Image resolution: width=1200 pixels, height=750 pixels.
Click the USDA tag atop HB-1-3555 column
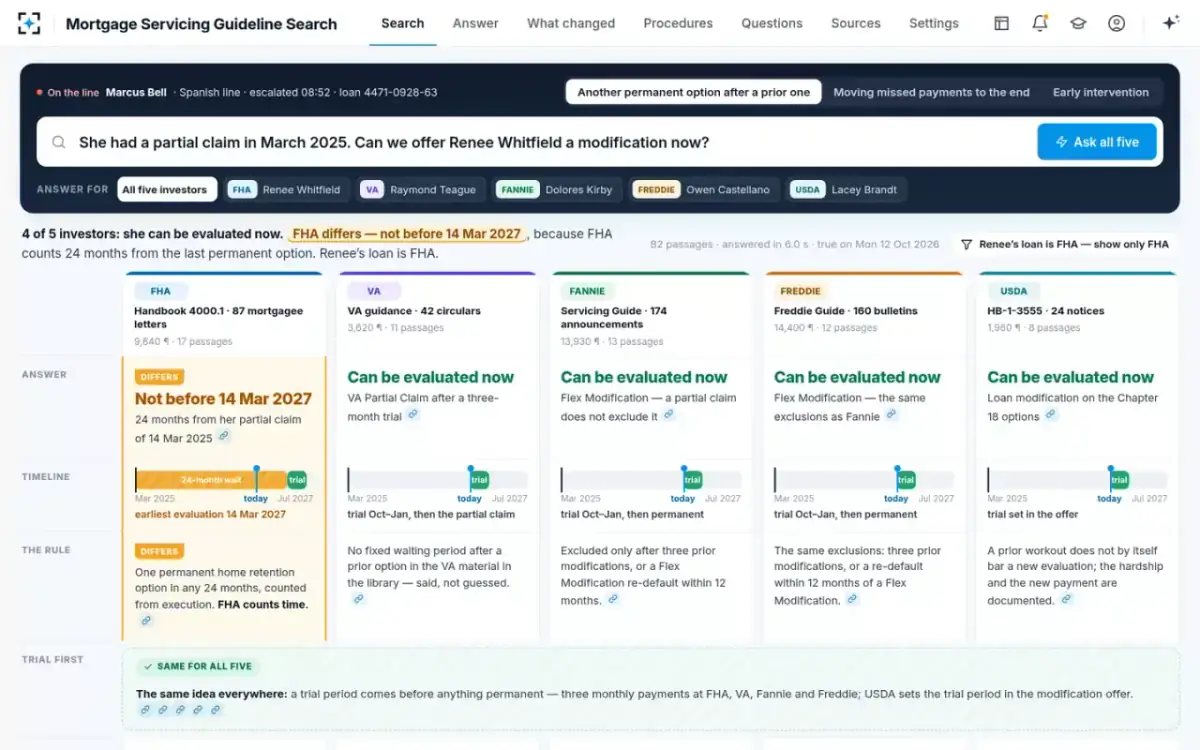pyautogui.click(x=1014, y=291)
